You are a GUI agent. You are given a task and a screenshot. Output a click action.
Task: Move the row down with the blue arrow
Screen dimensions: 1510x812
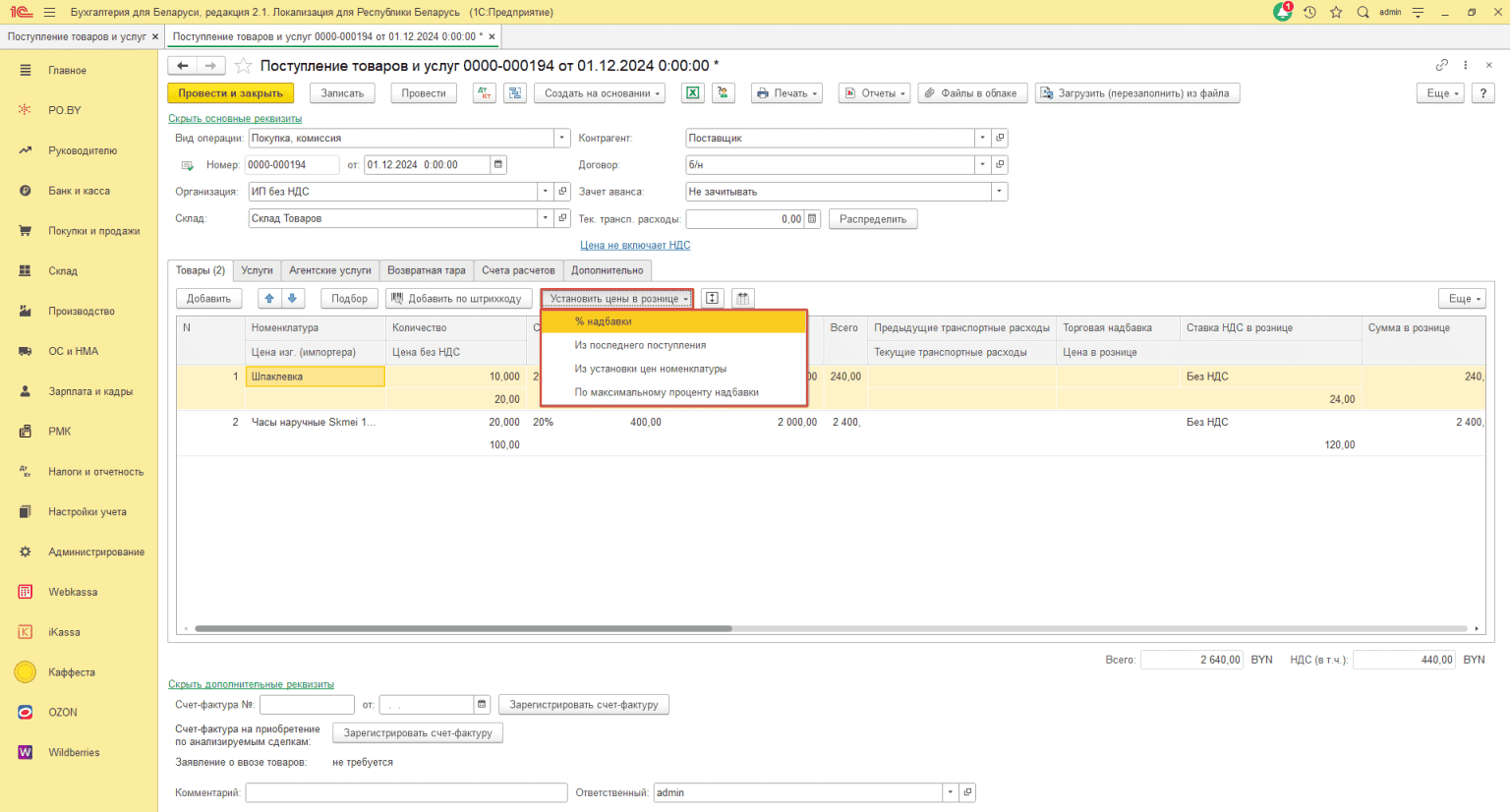tap(293, 299)
